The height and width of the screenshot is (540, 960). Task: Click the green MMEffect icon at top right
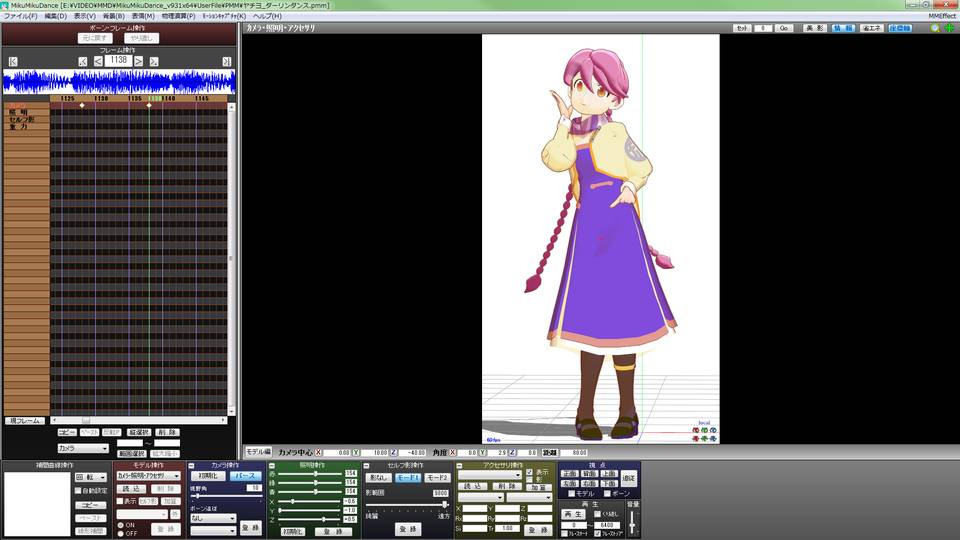coord(948,28)
